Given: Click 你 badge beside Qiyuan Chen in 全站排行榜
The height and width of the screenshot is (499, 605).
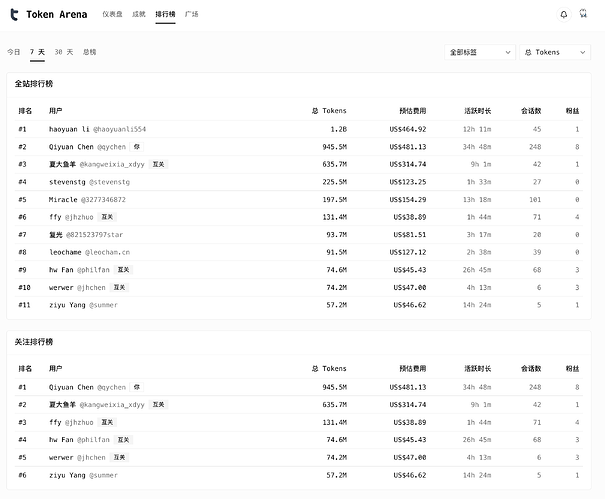Looking at the screenshot, I should tap(137, 147).
